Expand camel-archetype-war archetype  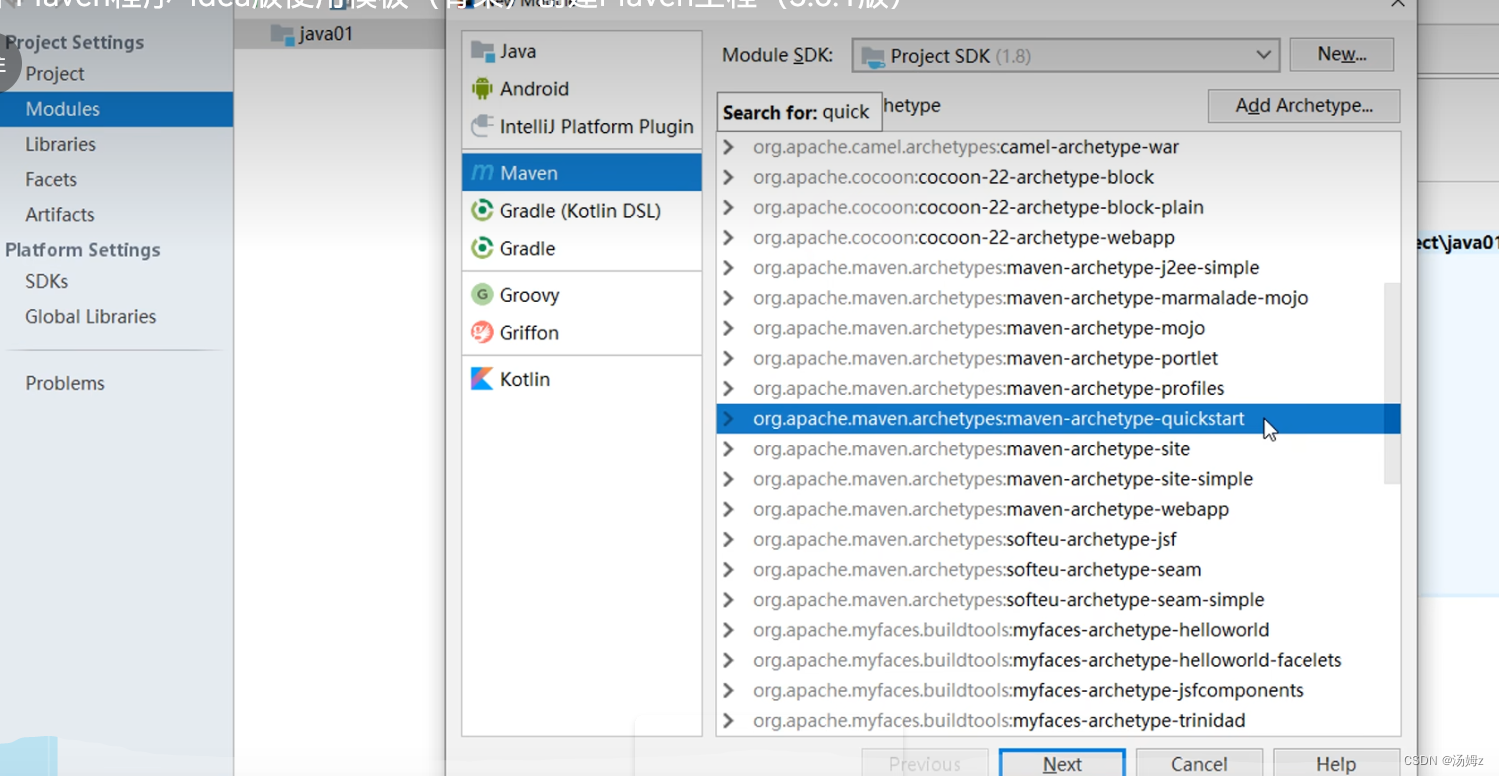coord(729,147)
